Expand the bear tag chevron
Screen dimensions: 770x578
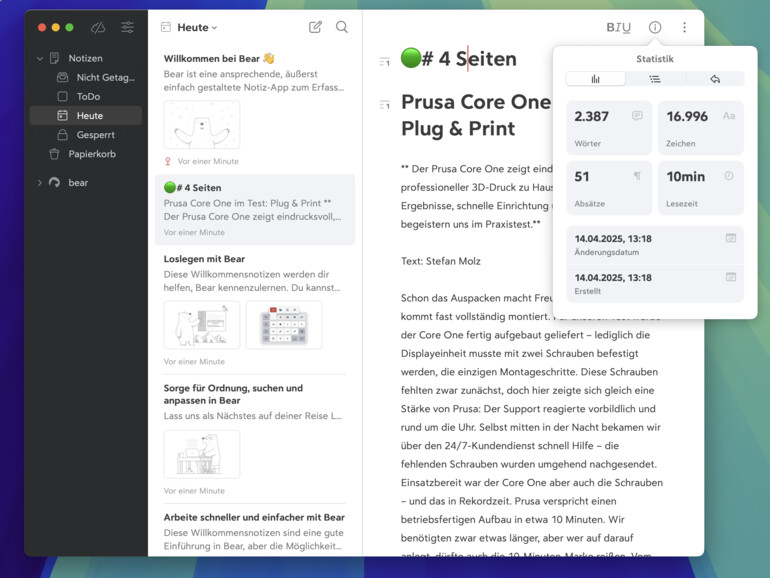(x=40, y=183)
